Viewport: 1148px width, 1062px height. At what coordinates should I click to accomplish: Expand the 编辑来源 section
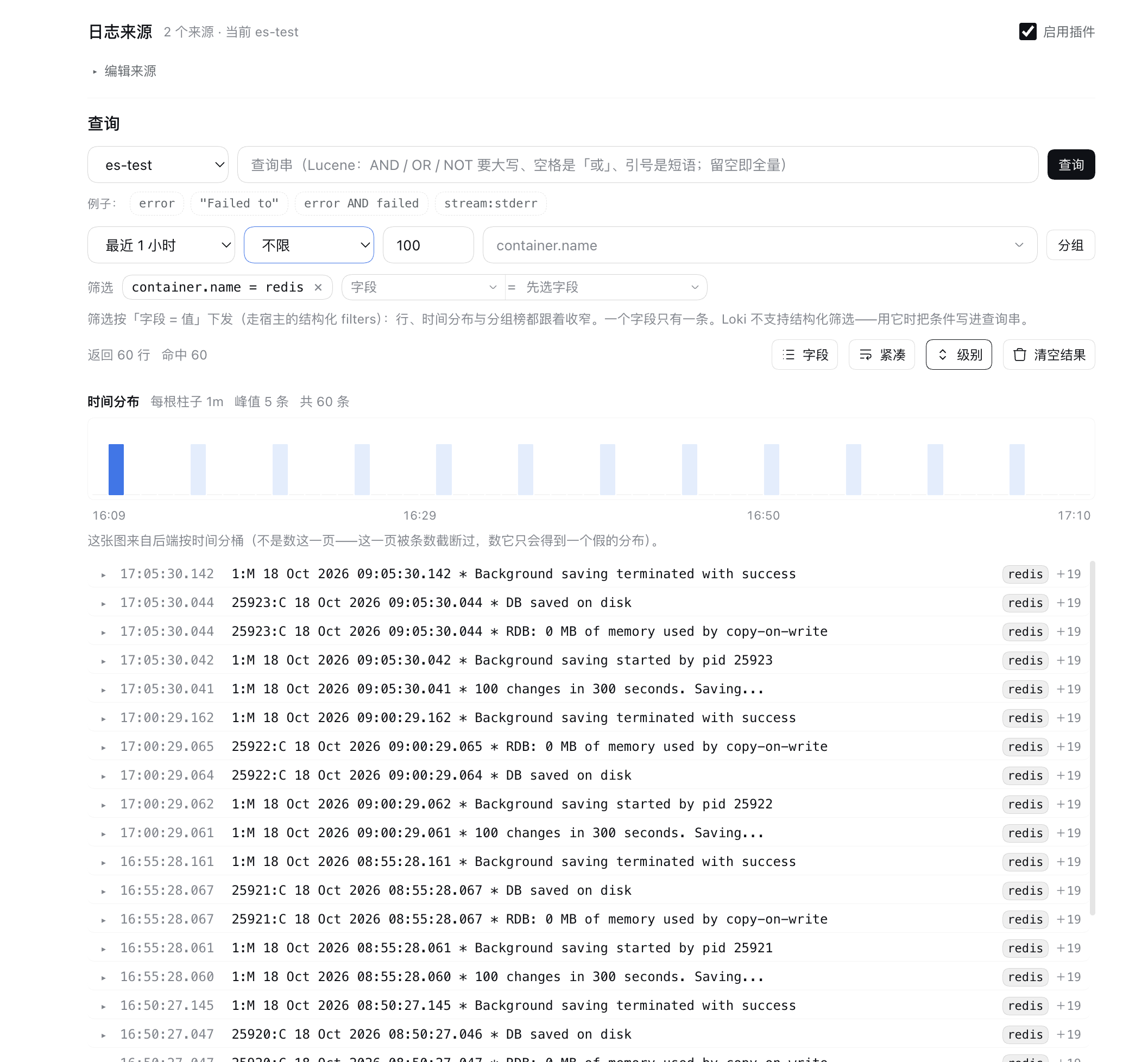pyautogui.click(x=124, y=71)
